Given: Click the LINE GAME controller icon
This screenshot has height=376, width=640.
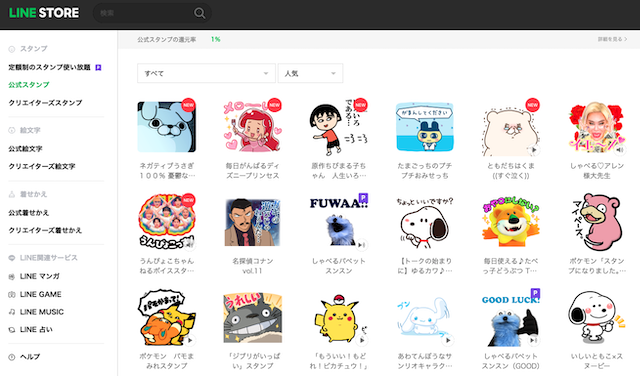Looking at the screenshot, I should 12,294.
